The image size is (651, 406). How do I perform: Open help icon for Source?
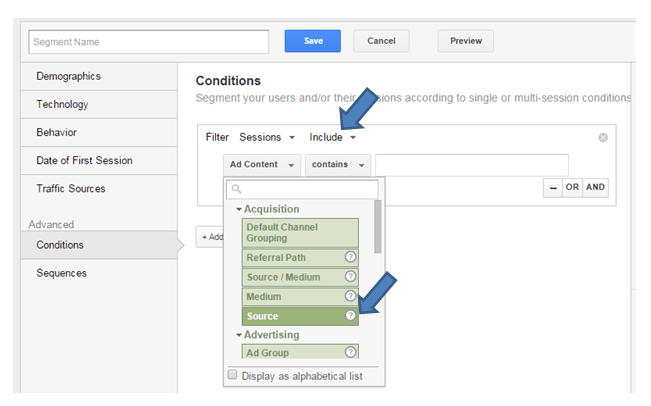coord(350,316)
